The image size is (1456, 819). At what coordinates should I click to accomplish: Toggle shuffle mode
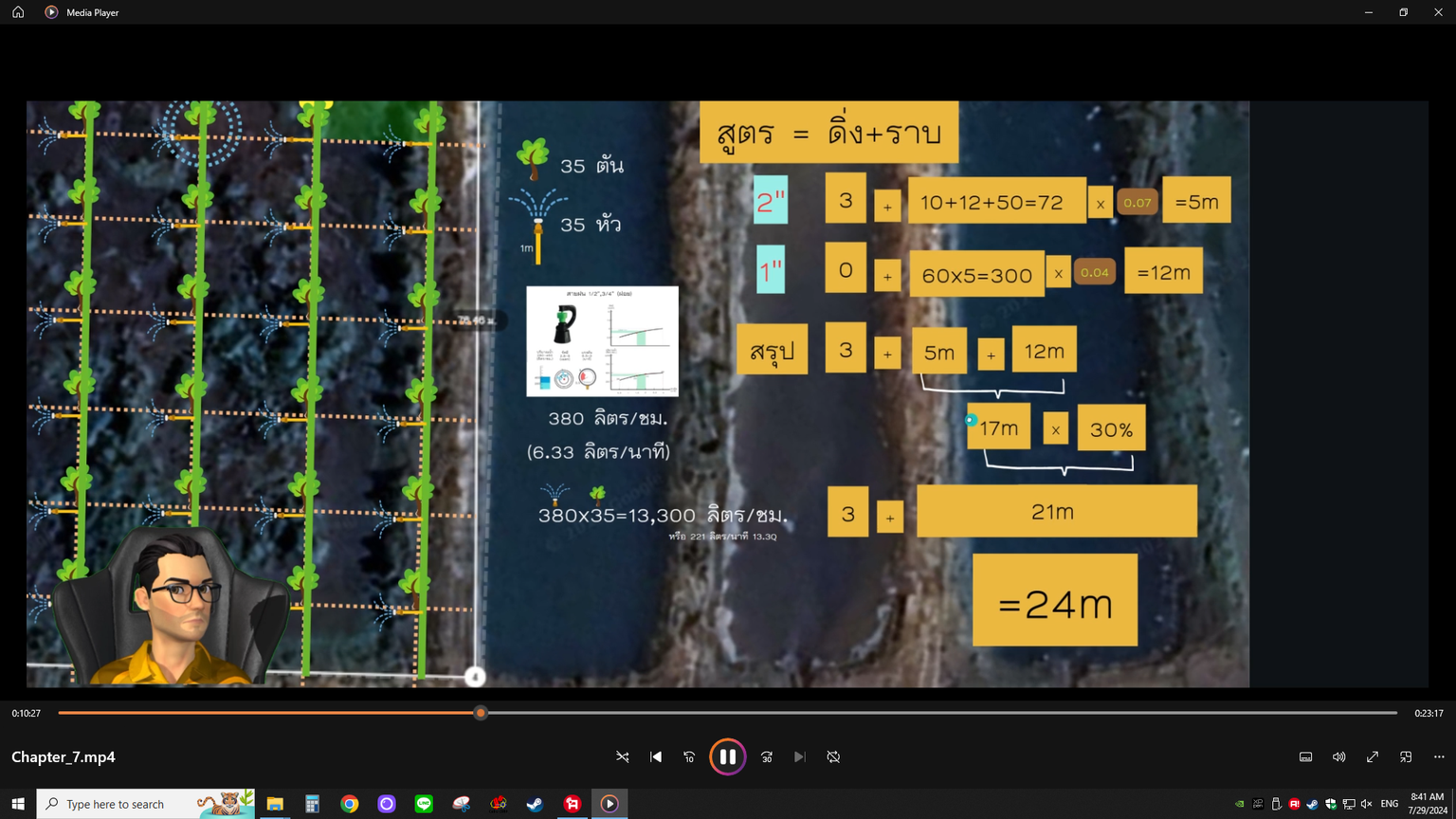623,756
